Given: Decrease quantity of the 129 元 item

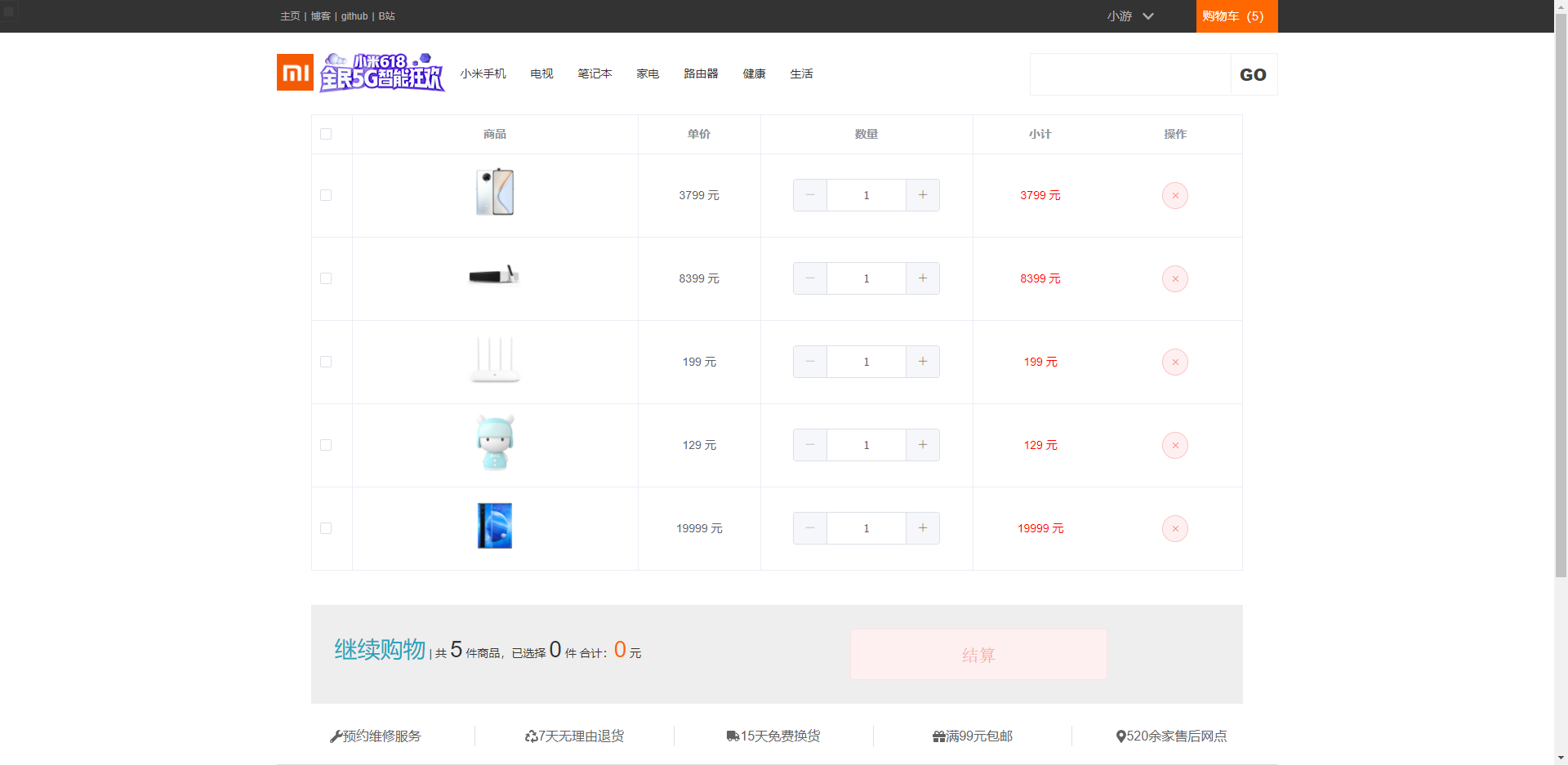Looking at the screenshot, I should 810,445.
